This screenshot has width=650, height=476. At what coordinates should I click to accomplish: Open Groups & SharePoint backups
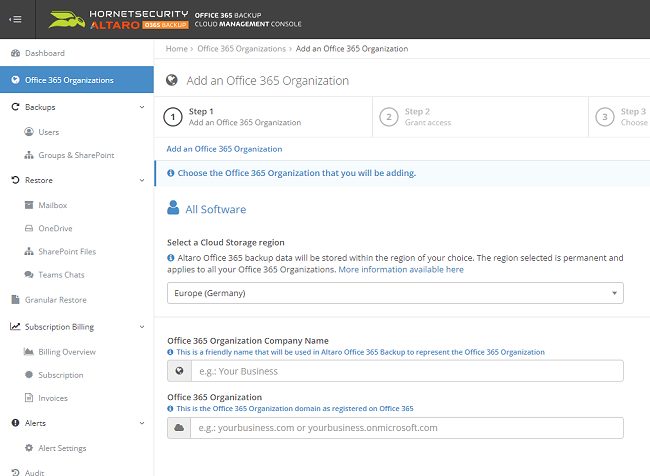77,155
